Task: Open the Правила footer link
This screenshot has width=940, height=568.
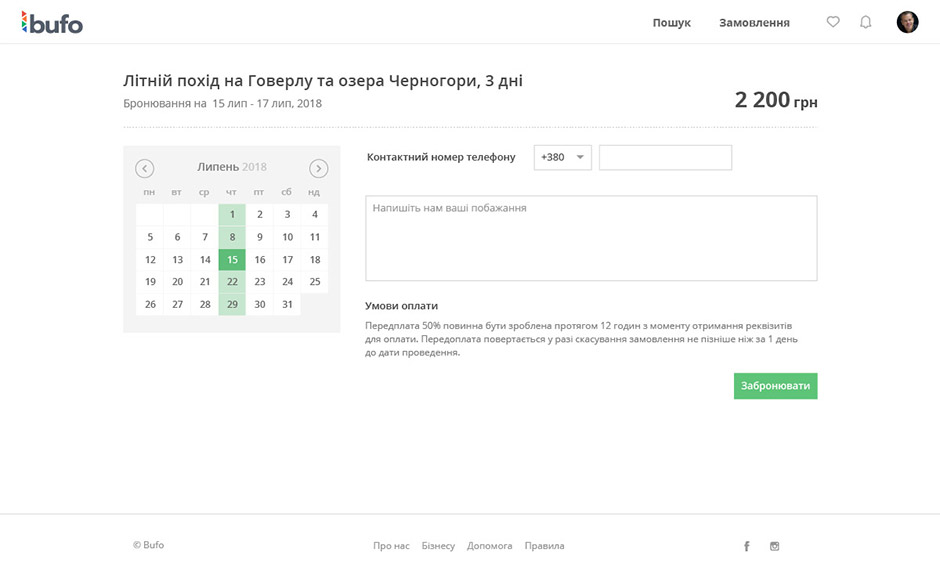Action: click(544, 546)
